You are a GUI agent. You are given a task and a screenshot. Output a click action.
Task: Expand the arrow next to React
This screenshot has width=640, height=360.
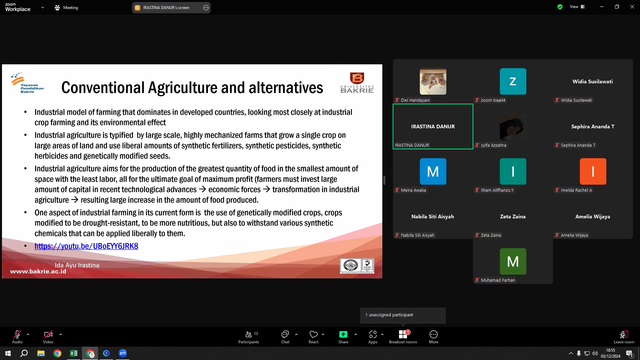click(323, 334)
